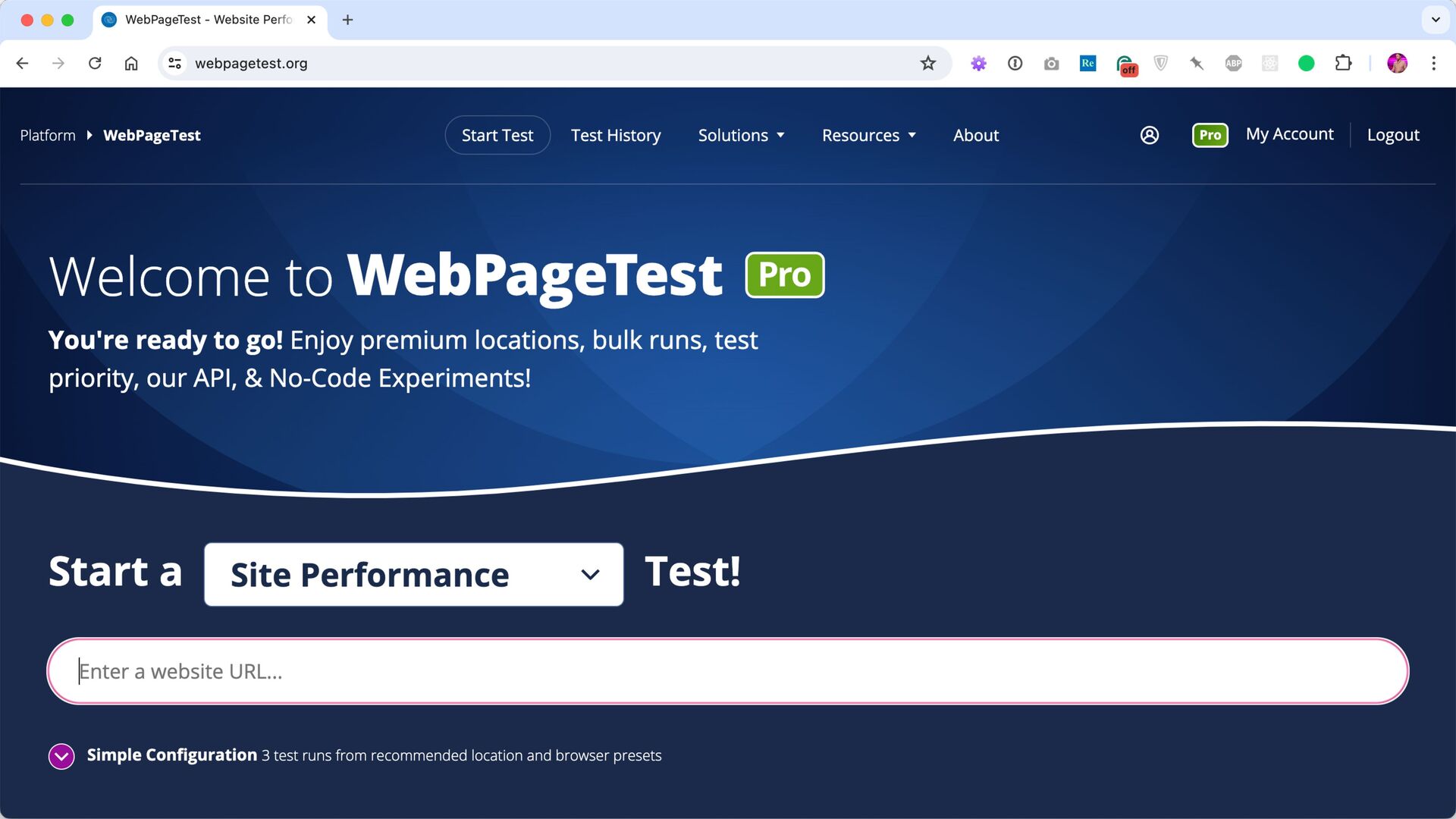View site information icon in address bar
This screenshot has width=1456, height=819.
pos(174,64)
